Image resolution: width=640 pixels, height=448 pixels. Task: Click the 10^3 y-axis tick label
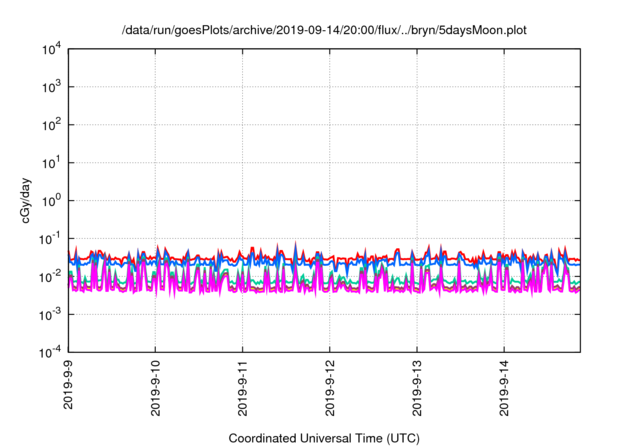tap(52, 87)
